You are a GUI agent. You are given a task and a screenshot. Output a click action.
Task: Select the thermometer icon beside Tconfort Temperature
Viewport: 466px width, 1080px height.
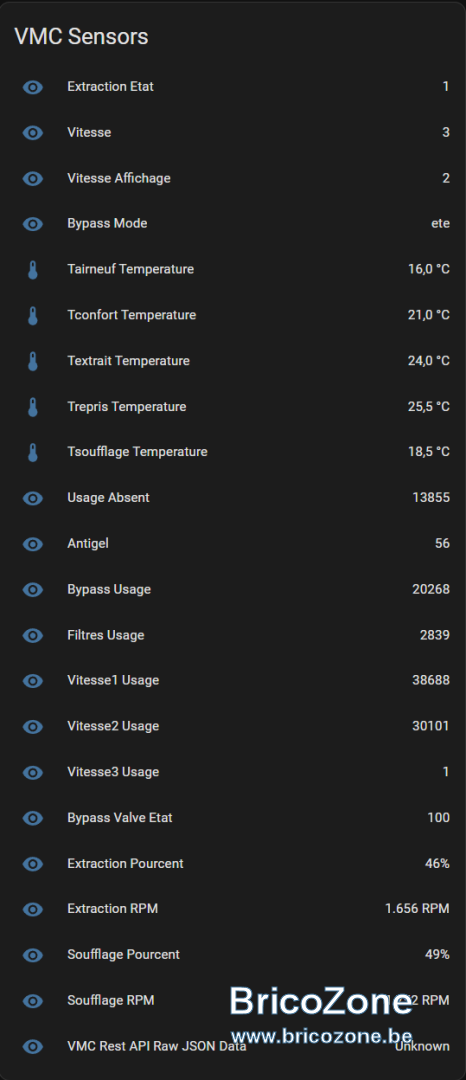click(x=32, y=315)
